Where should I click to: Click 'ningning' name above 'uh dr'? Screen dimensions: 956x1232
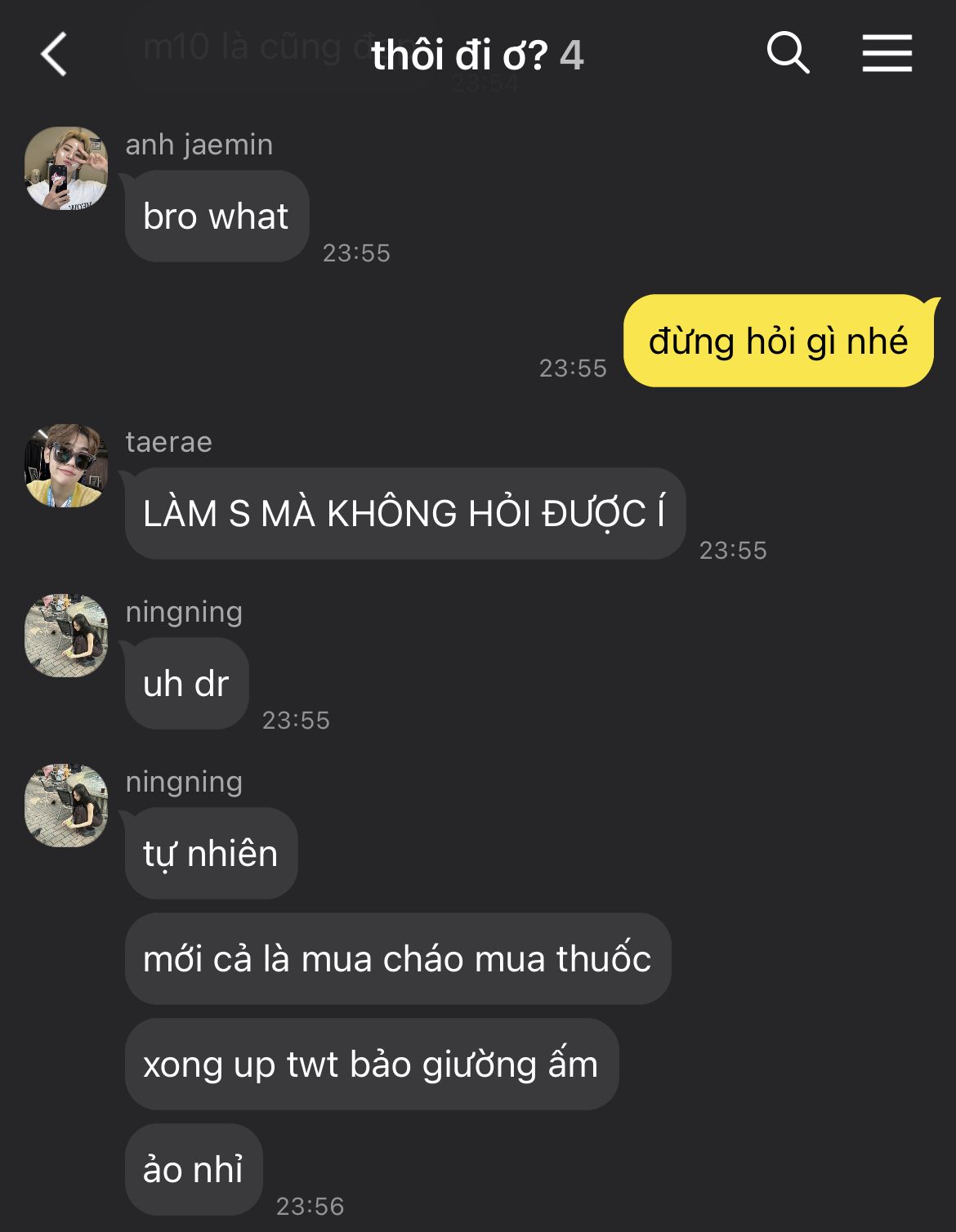pos(184,612)
